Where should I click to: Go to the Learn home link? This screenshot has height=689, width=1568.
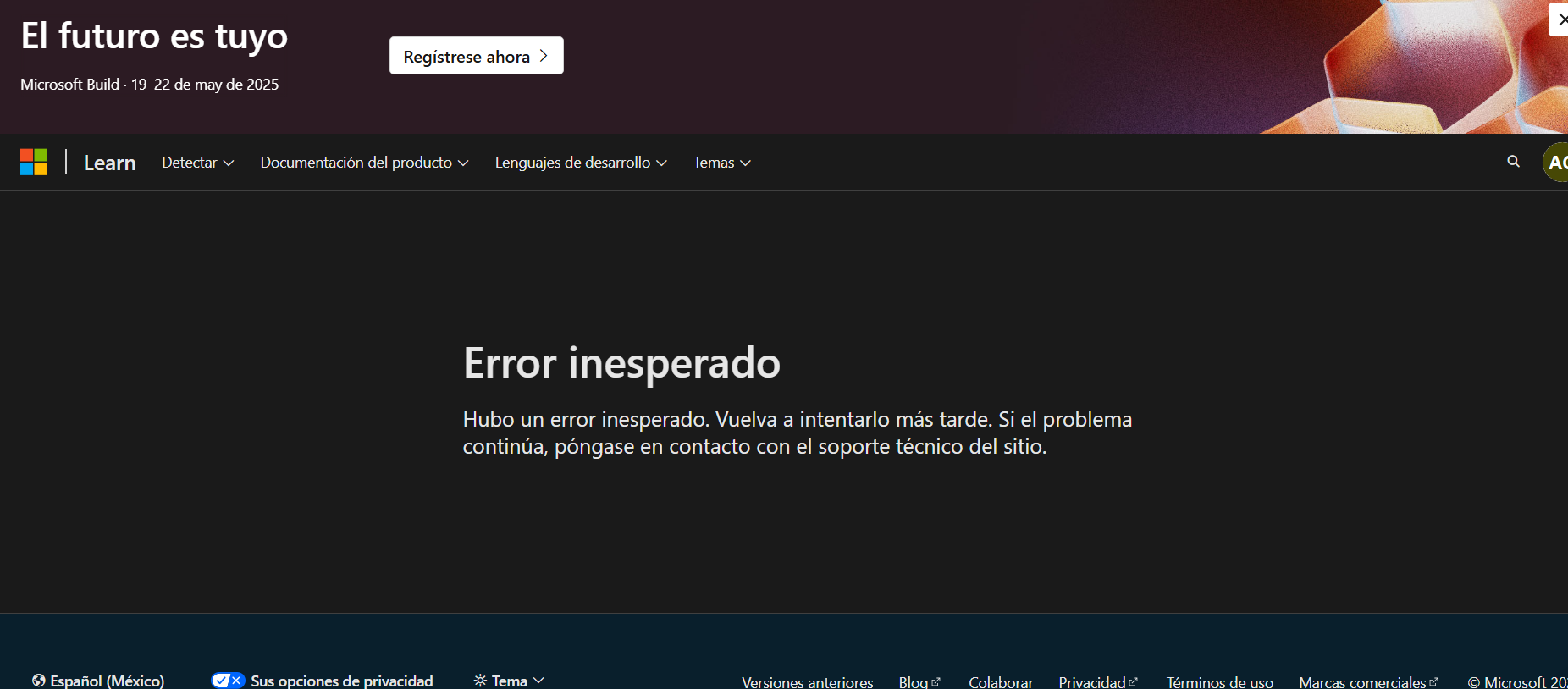pos(110,163)
